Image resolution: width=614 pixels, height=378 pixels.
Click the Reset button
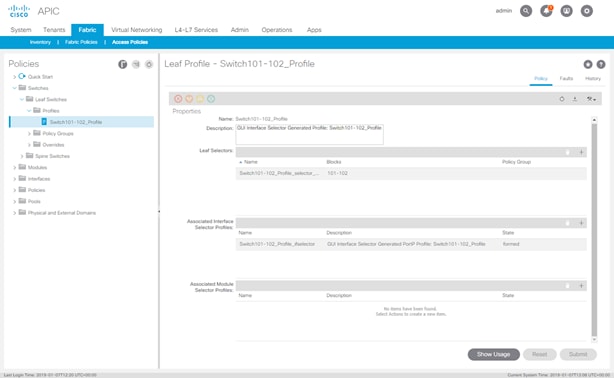[x=540, y=354]
